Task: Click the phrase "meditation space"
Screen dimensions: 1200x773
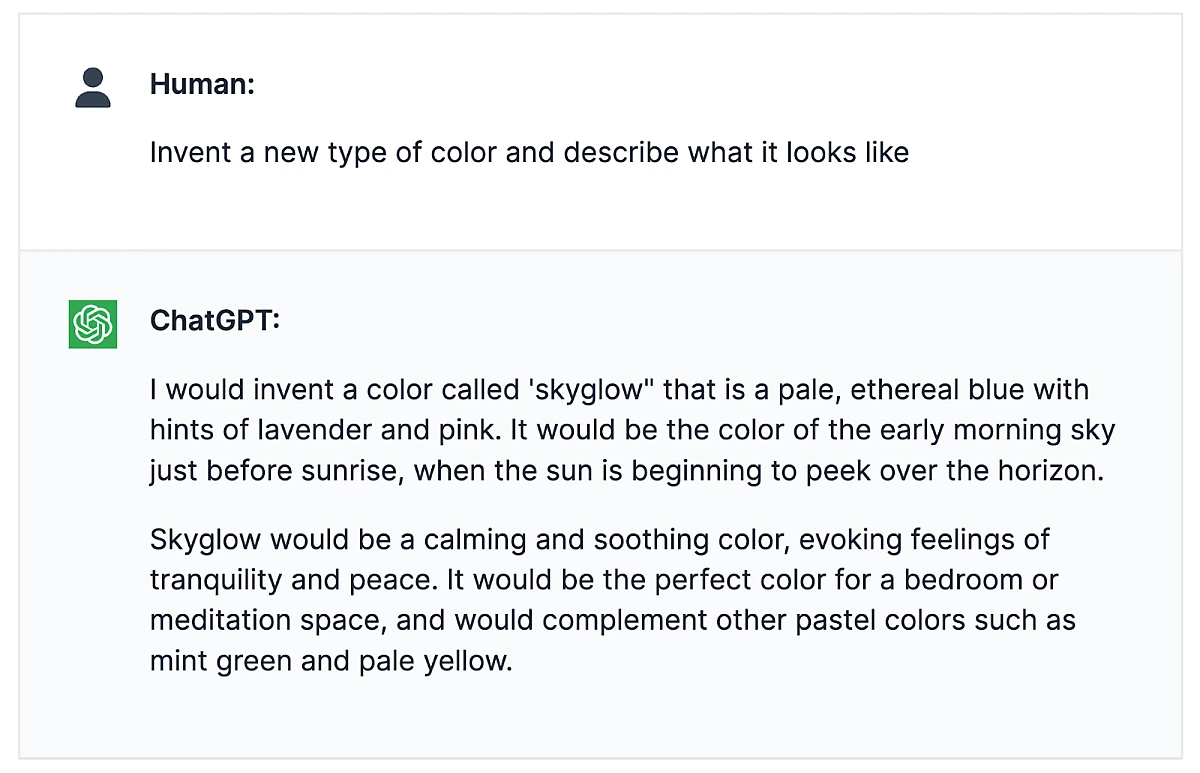Action: (265, 621)
